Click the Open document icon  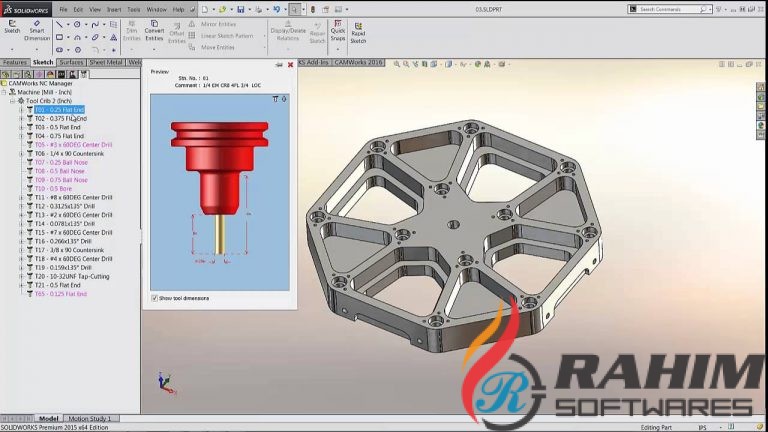pos(223,9)
